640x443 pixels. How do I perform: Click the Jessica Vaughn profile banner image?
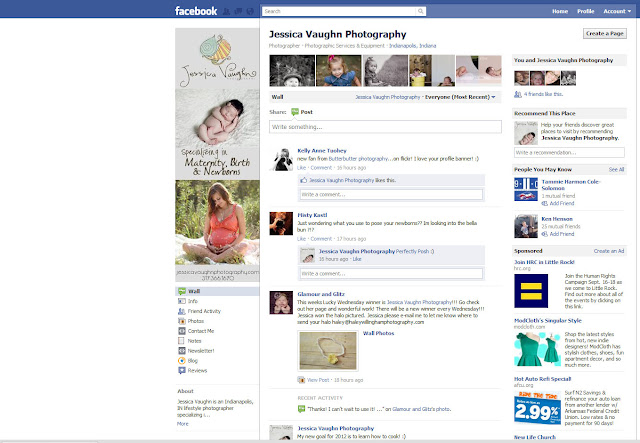click(x=217, y=155)
